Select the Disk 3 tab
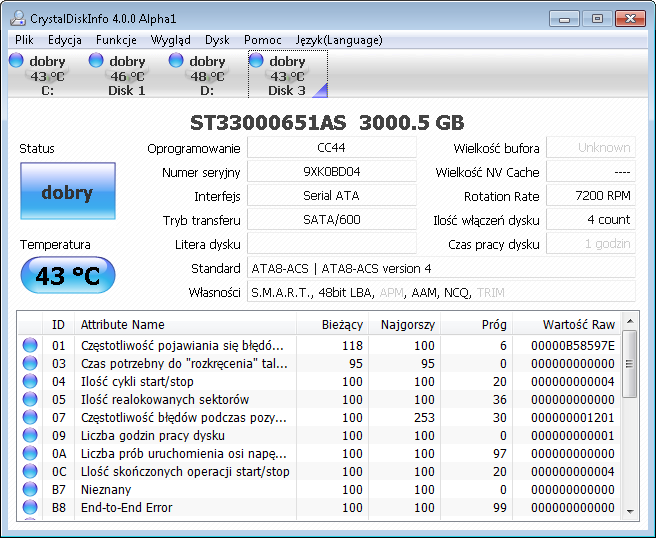The height and width of the screenshot is (538, 656). 287,74
